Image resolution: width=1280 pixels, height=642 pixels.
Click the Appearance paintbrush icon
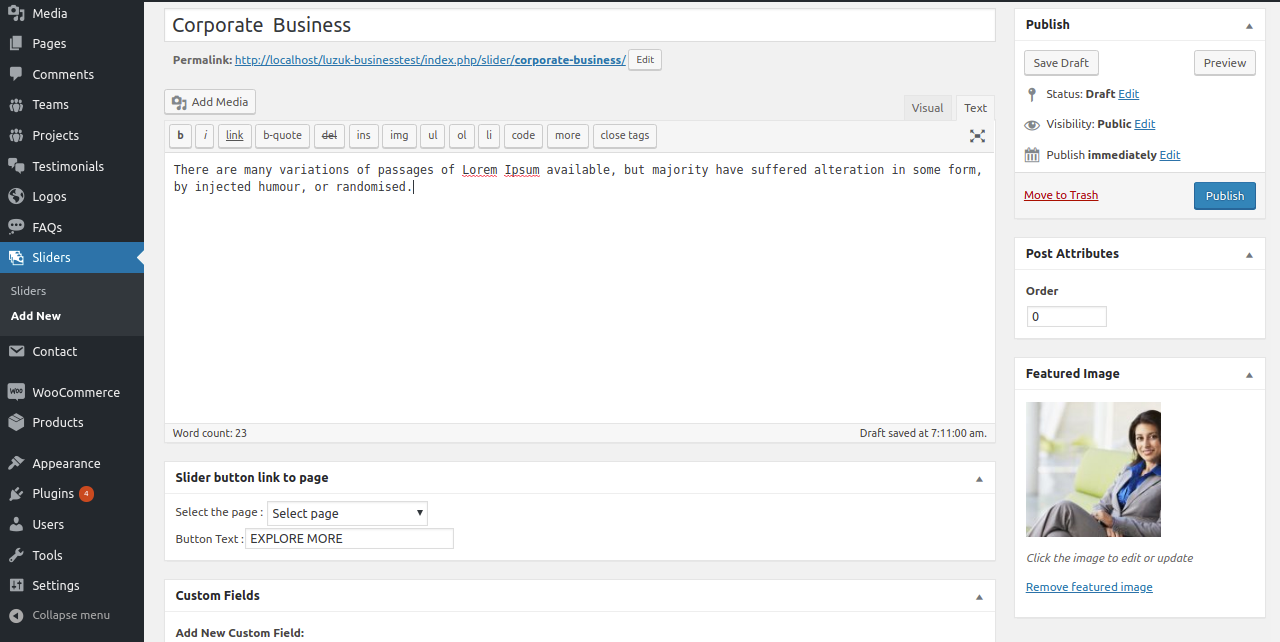pyautogui.click(x=16, y=463)
